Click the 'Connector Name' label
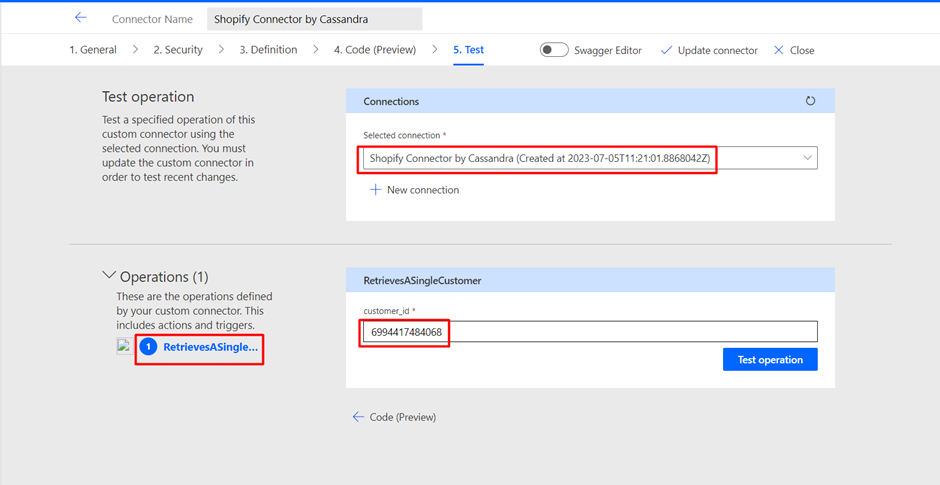 pos(152,19)
